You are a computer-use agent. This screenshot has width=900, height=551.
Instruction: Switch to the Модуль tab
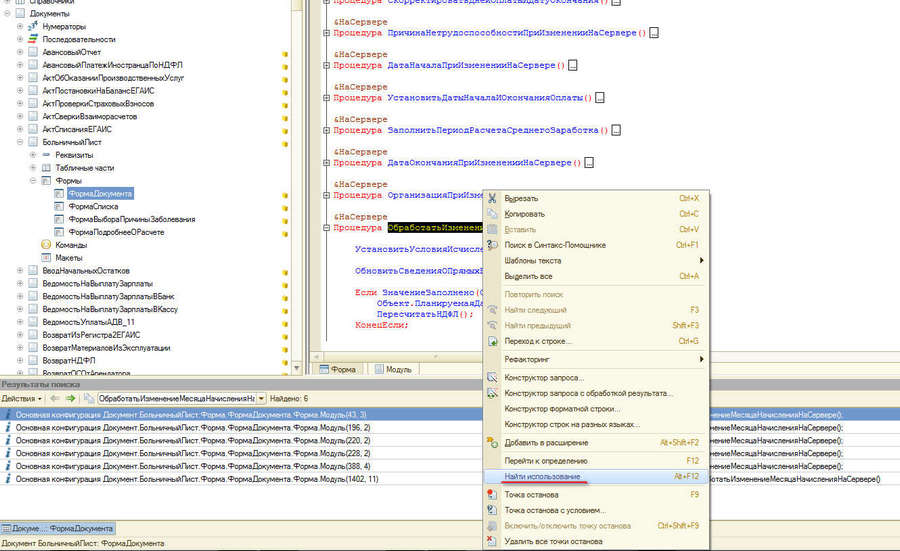pyautogui.click(x=397, y=369)
